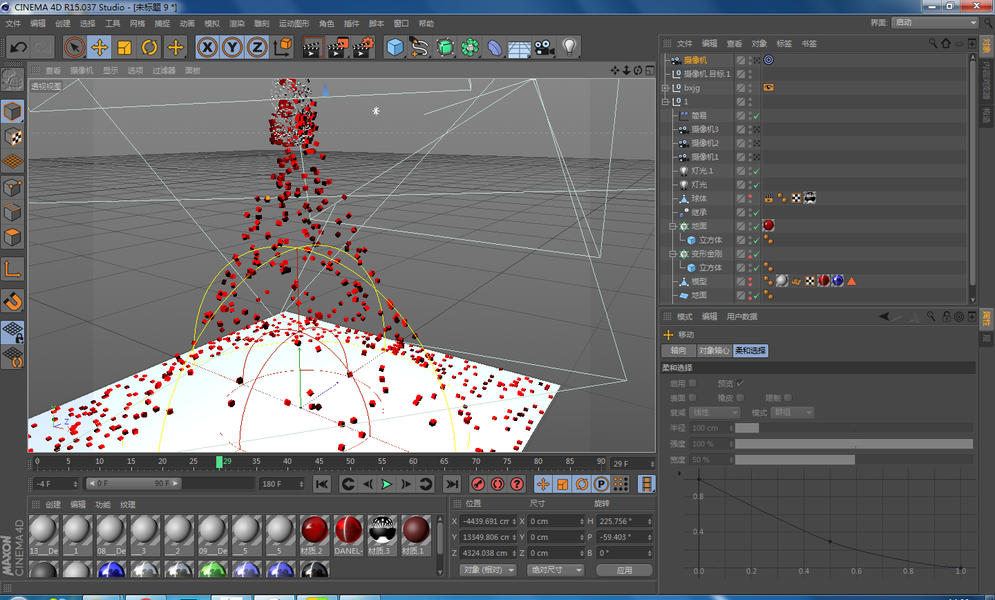Open the 界面 layout dropdown
This screenshot has width=995, height=600.
(935, 22)
